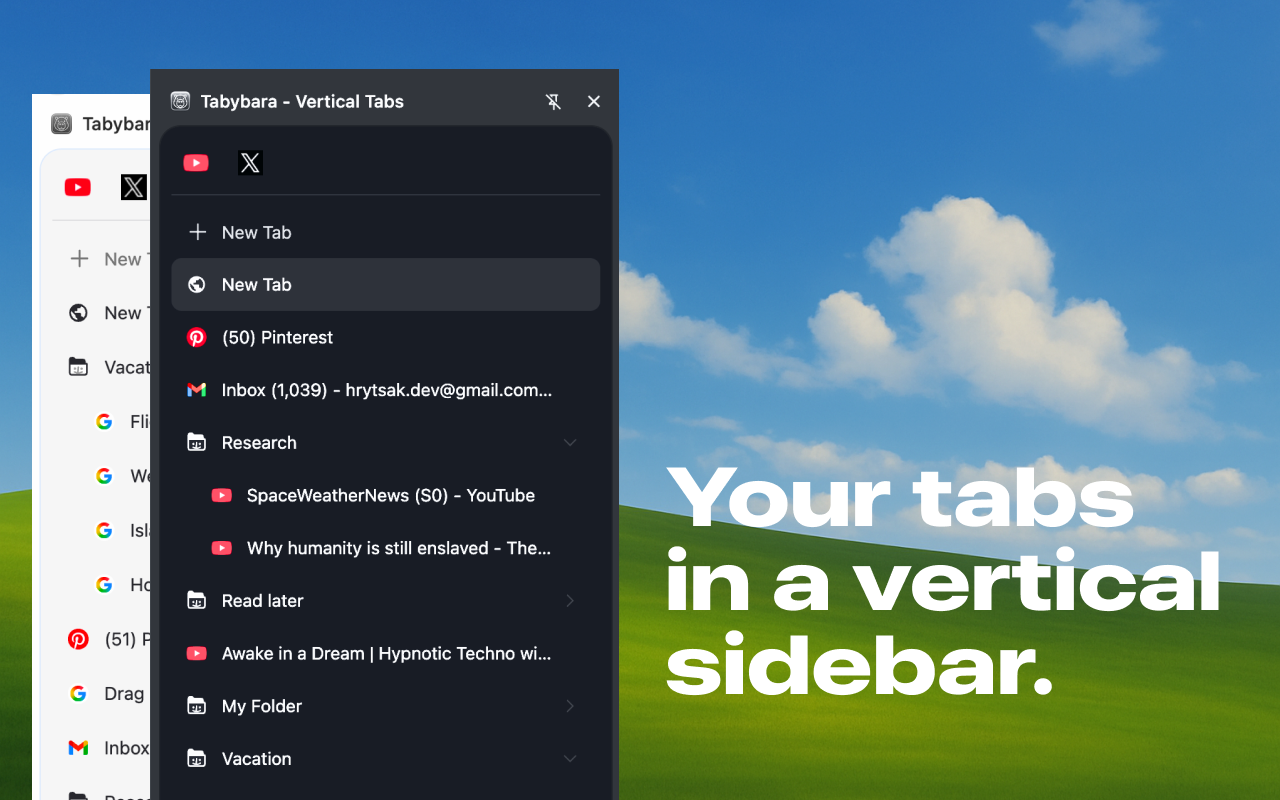This screenshot has width=1280, height=800.
Task: Click the YouTube icon on Awake in a Dream
Action: (x=197, y=653)
